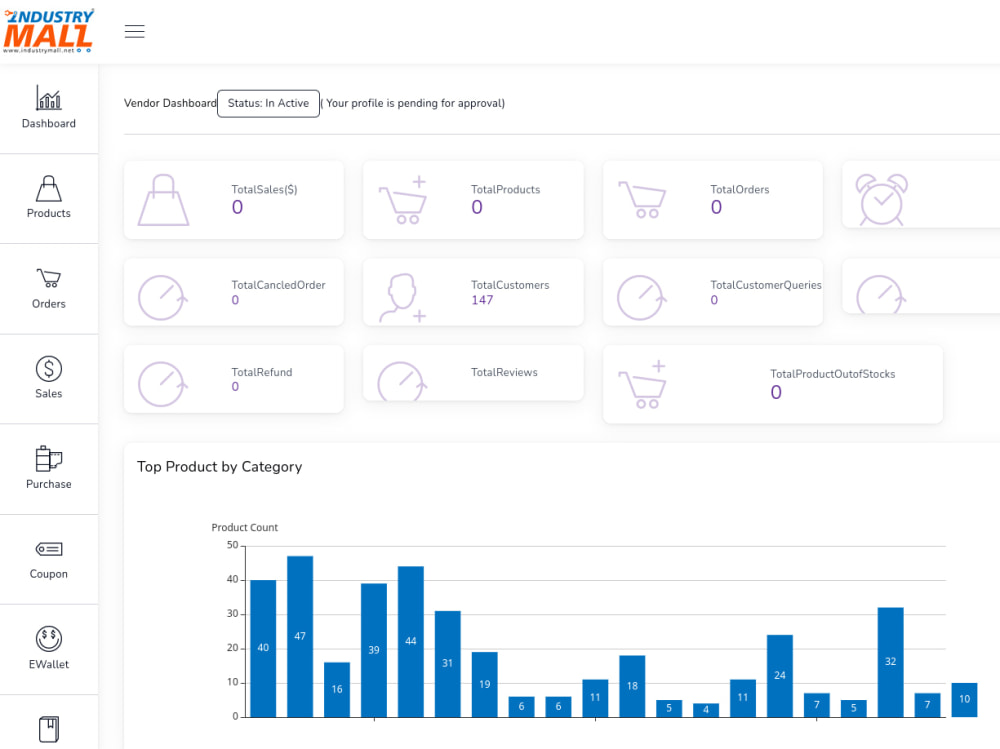Image resolution: width=1000 pixels, height=749 pixels.
Task: Select the Coupon sidebar icon
Action: pos(48,549)
